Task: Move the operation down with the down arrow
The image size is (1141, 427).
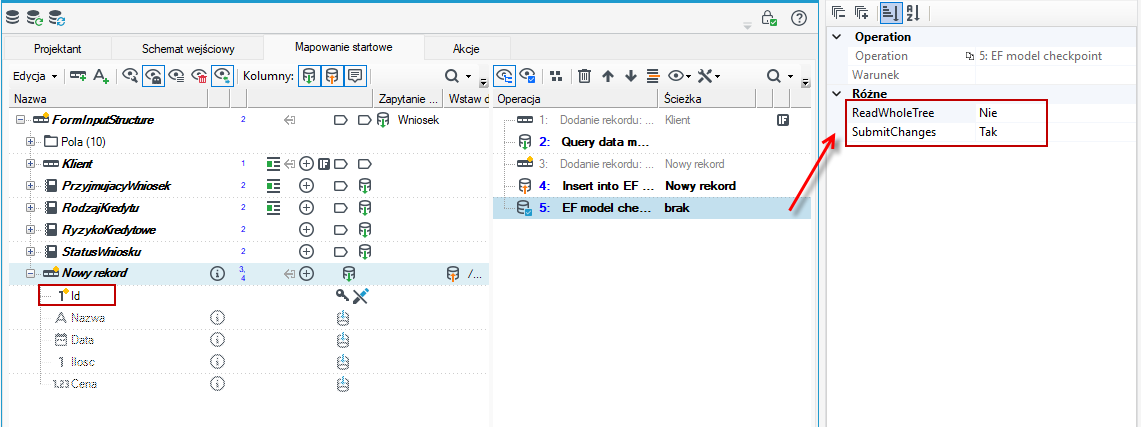Action: coord(631,76)
